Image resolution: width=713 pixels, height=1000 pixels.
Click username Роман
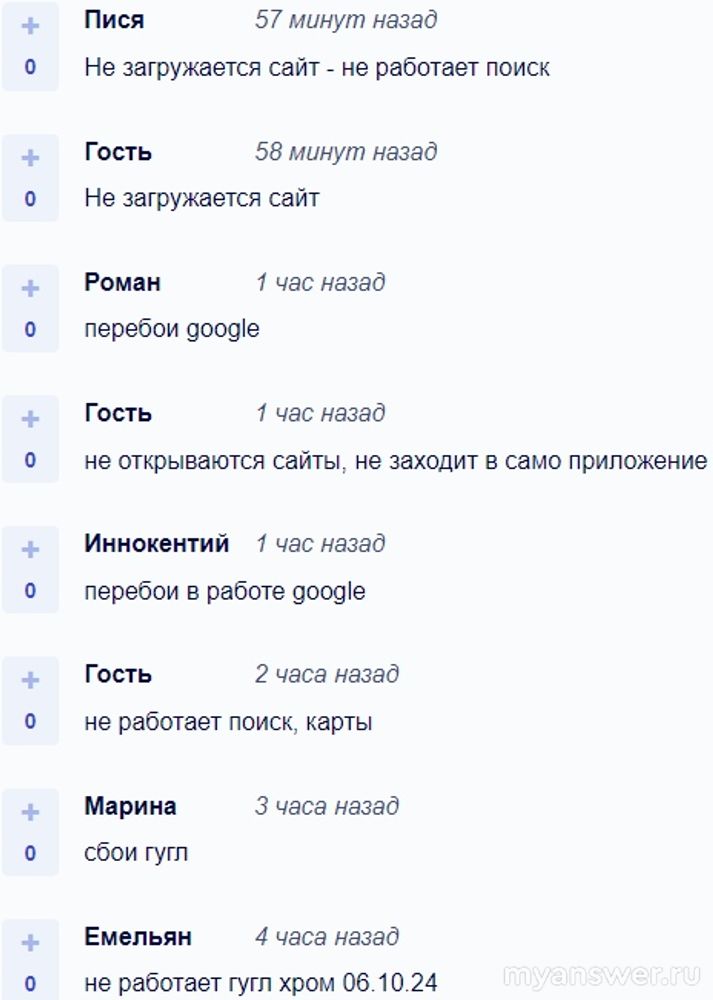[122, 282]
